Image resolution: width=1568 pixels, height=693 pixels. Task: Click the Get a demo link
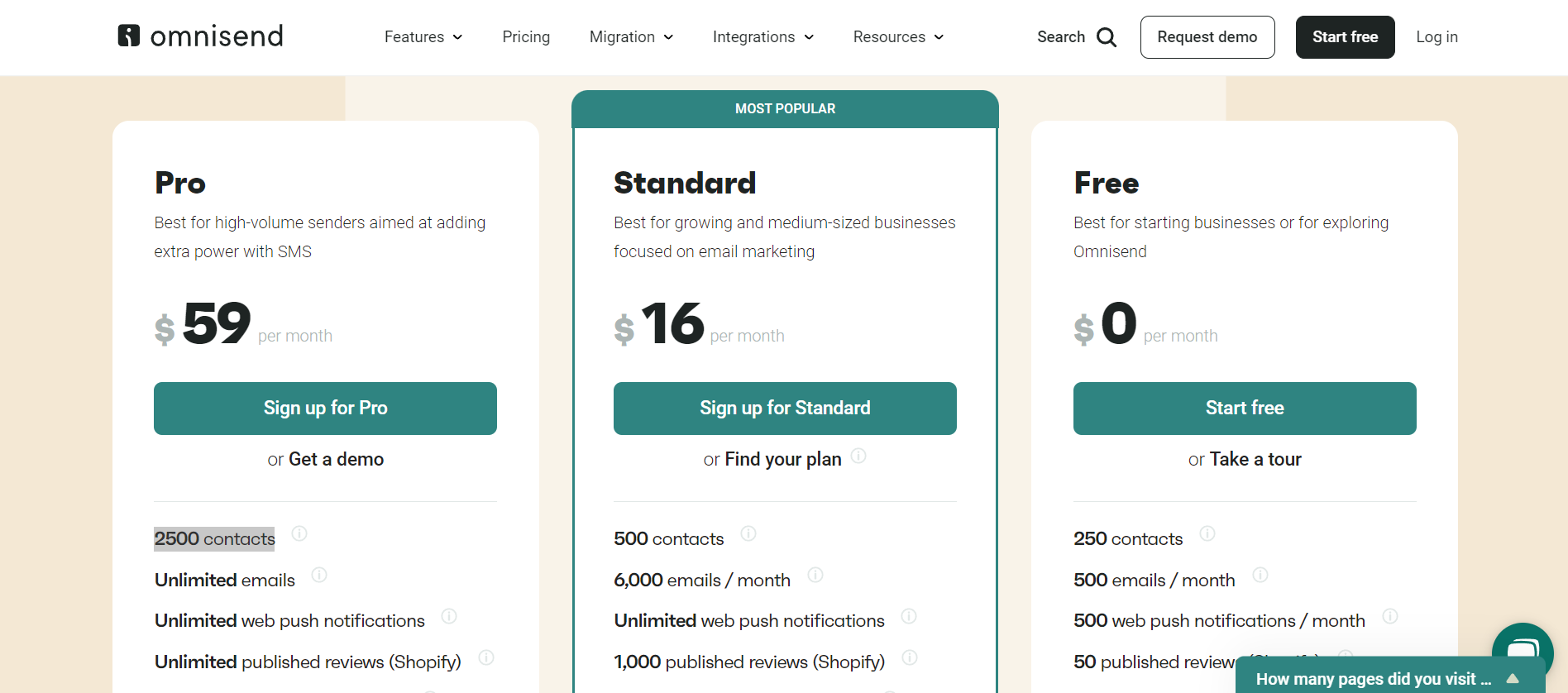[336, 459]
